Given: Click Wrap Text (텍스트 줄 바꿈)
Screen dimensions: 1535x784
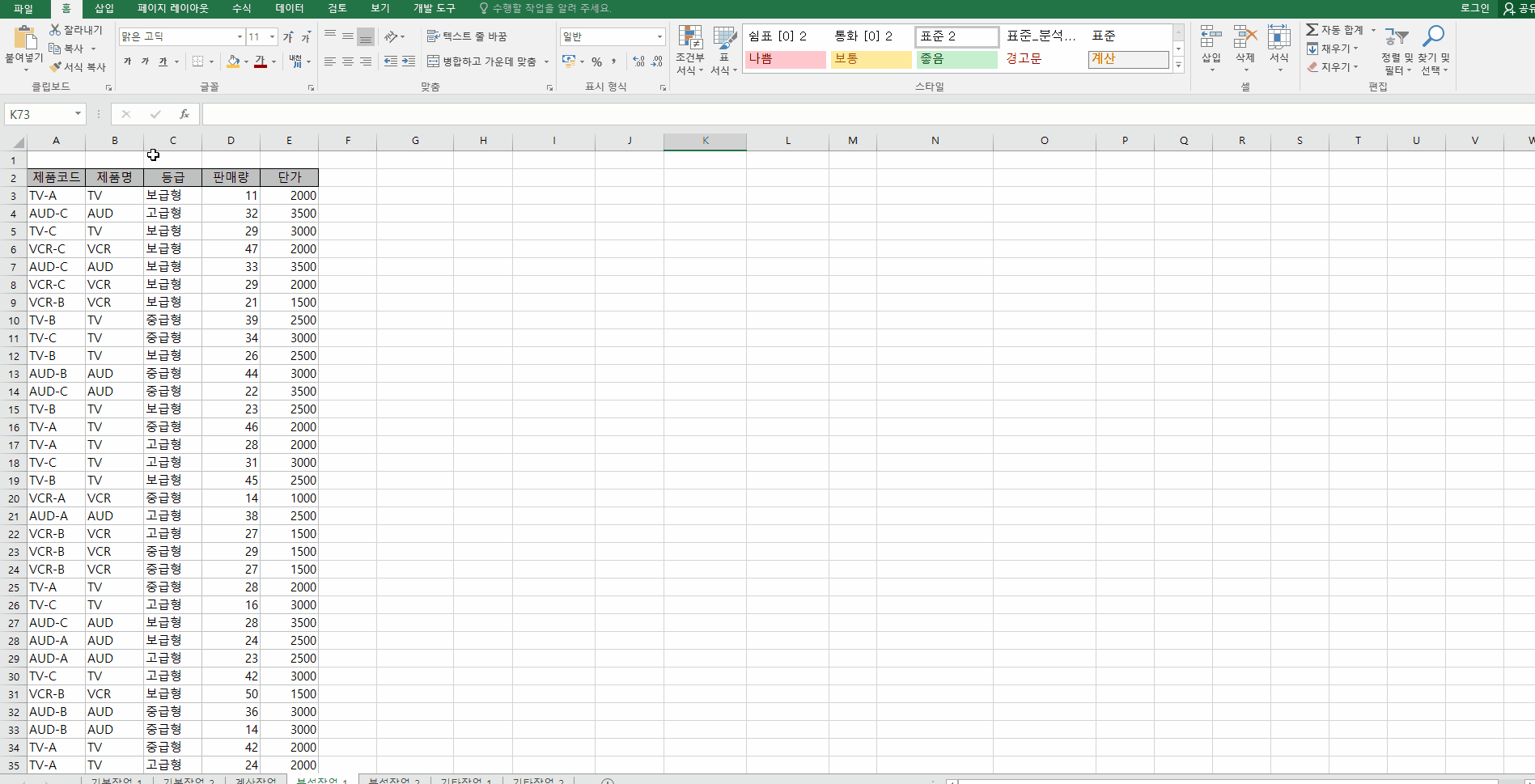Looking at the screenshot, I should pos(467,36).
